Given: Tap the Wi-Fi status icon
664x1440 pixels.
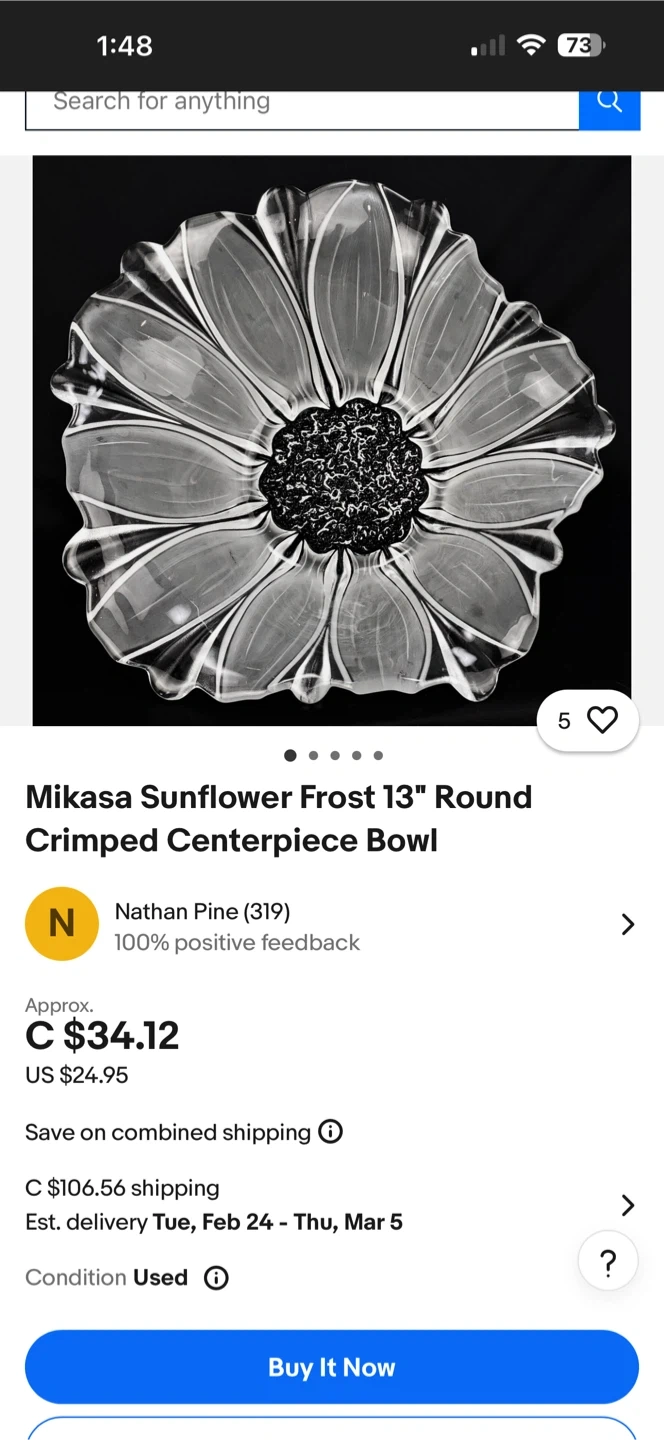Looking at the screenshot, I should [x=531, y=45].
